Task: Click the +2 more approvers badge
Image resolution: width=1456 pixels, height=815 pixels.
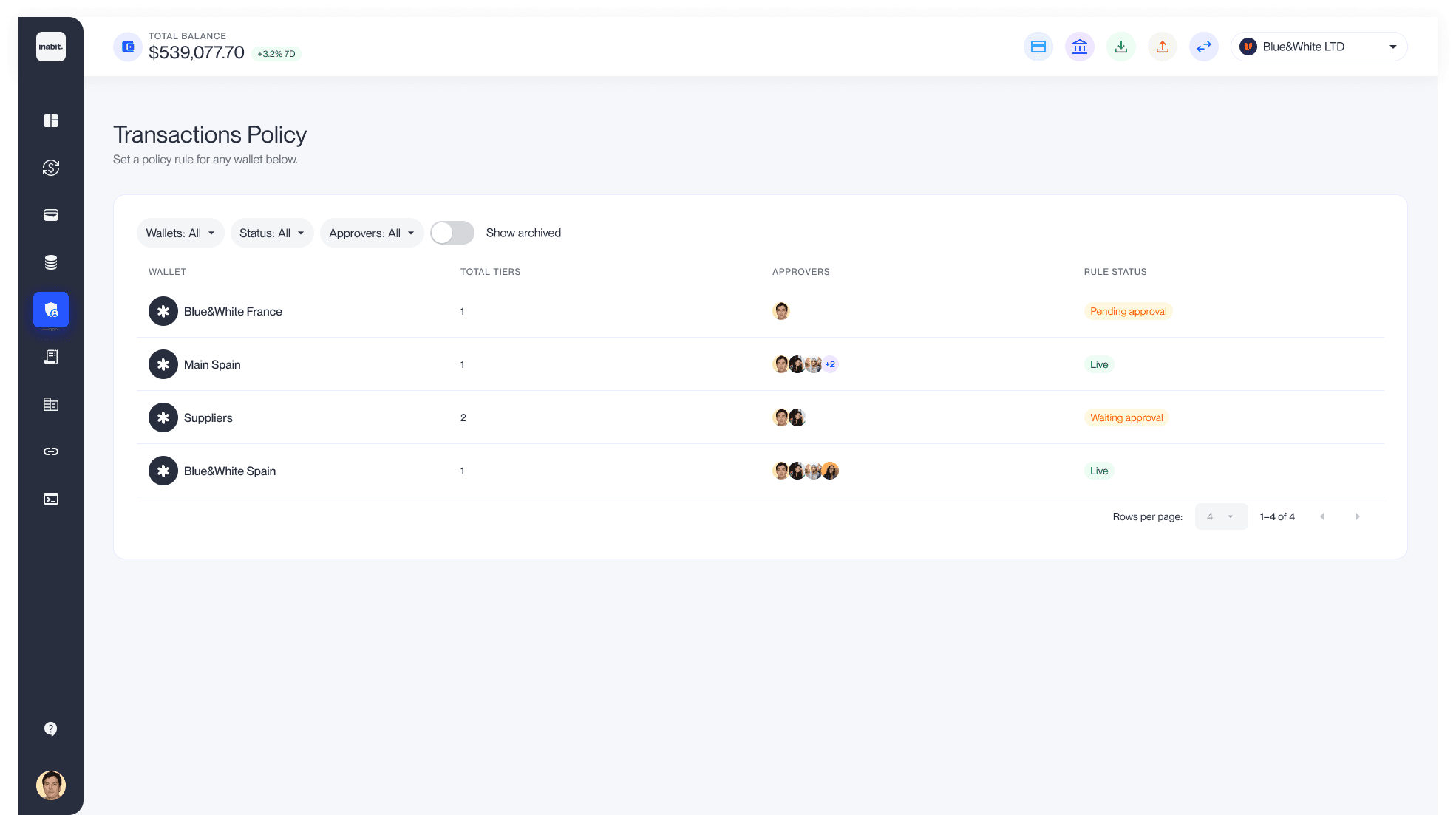Action: point(830,364)
